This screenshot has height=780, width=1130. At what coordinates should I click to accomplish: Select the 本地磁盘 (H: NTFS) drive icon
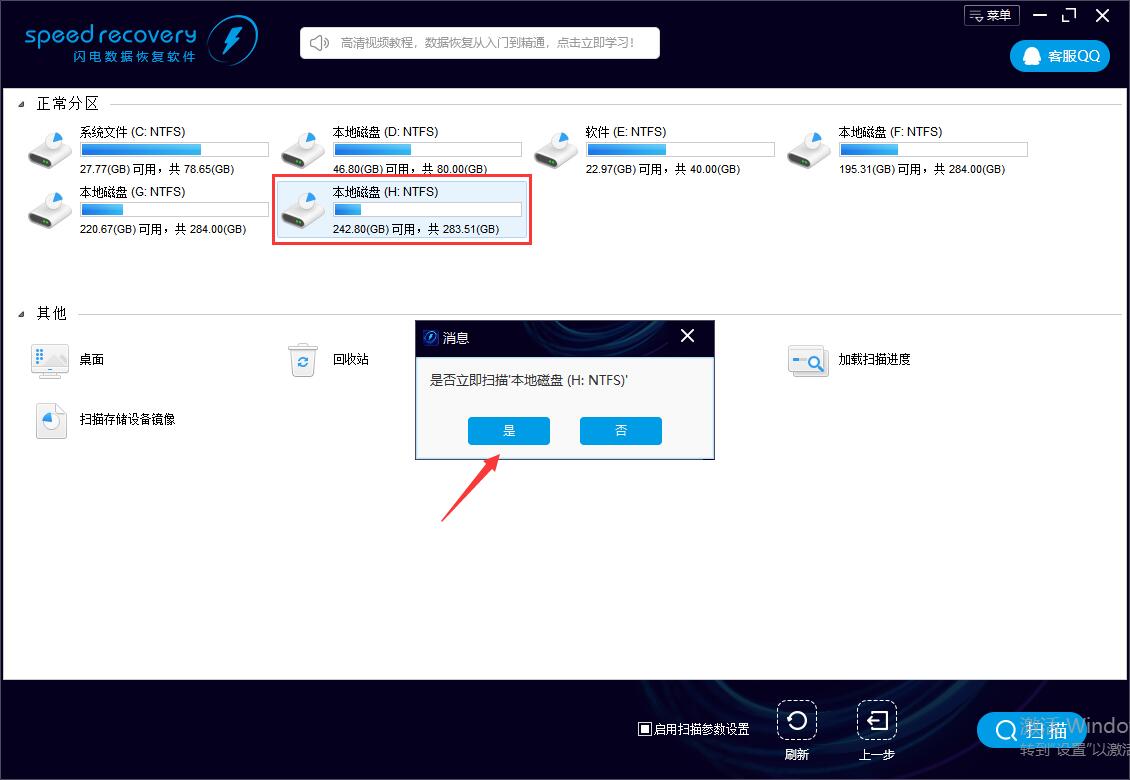(303, 210)
